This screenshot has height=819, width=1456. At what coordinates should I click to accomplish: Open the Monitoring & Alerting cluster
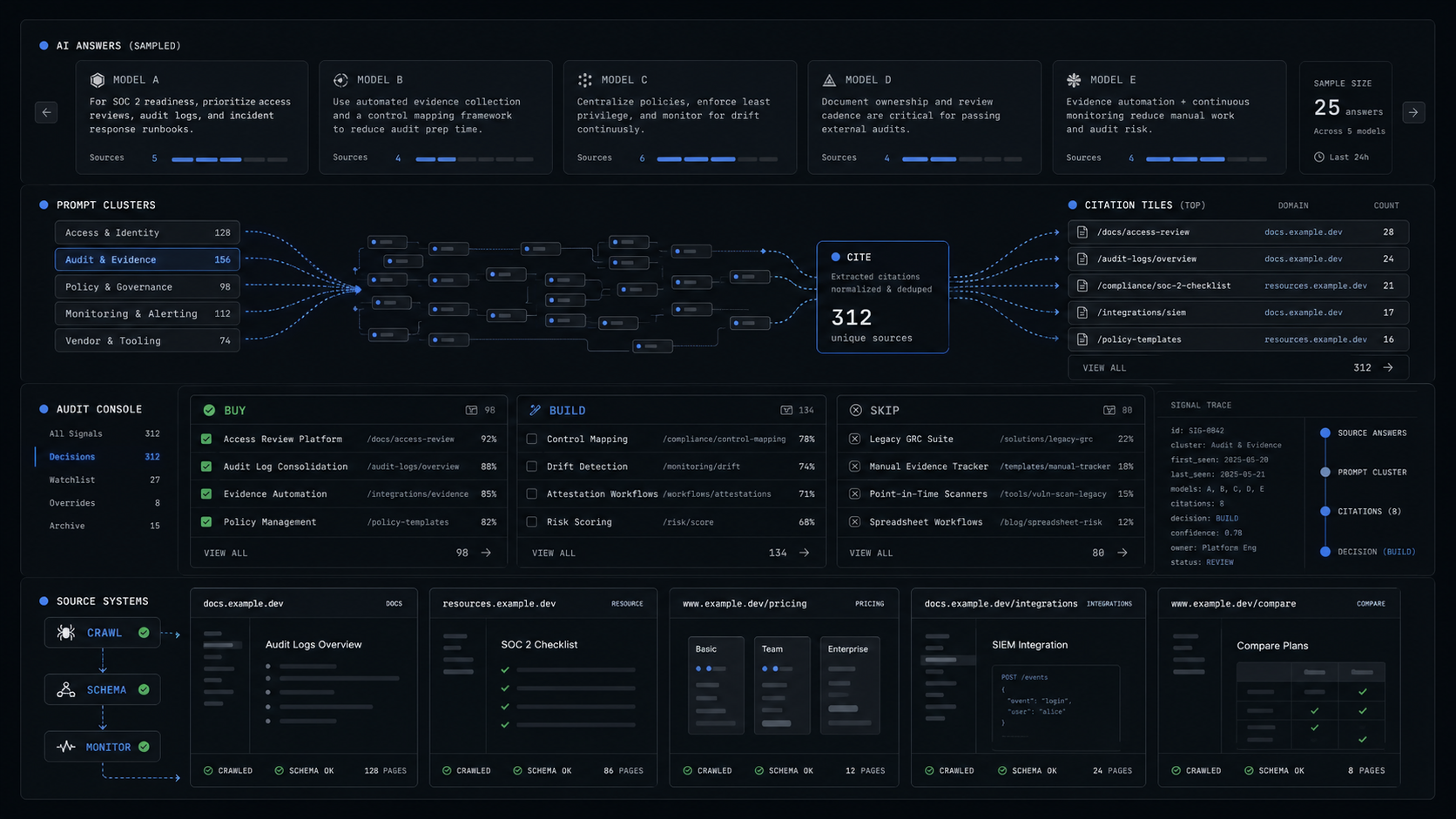click(147, 313)
